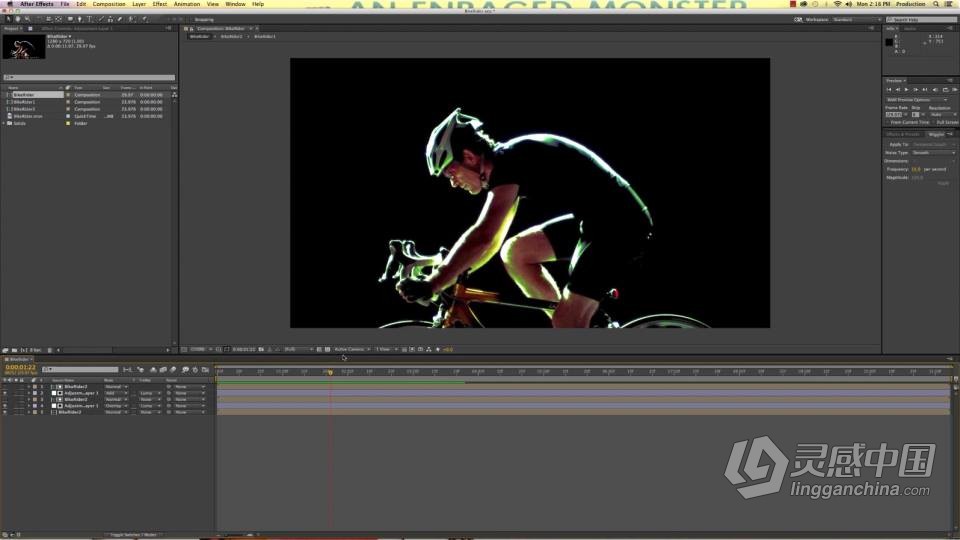This screenshot has height=540, width=960.
Task: Click the playhead marker on time ruler
Action: click(330, 372)
